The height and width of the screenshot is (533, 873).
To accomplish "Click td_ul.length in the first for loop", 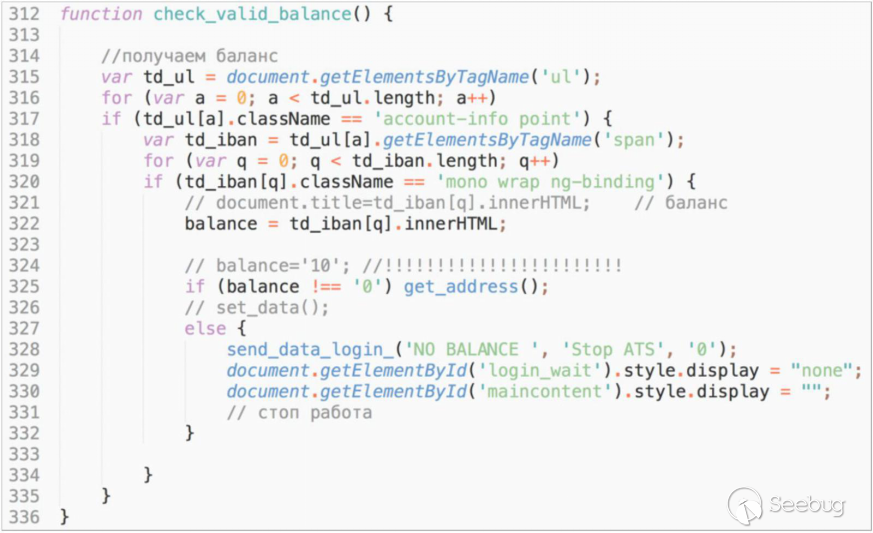I will point(372,97).
